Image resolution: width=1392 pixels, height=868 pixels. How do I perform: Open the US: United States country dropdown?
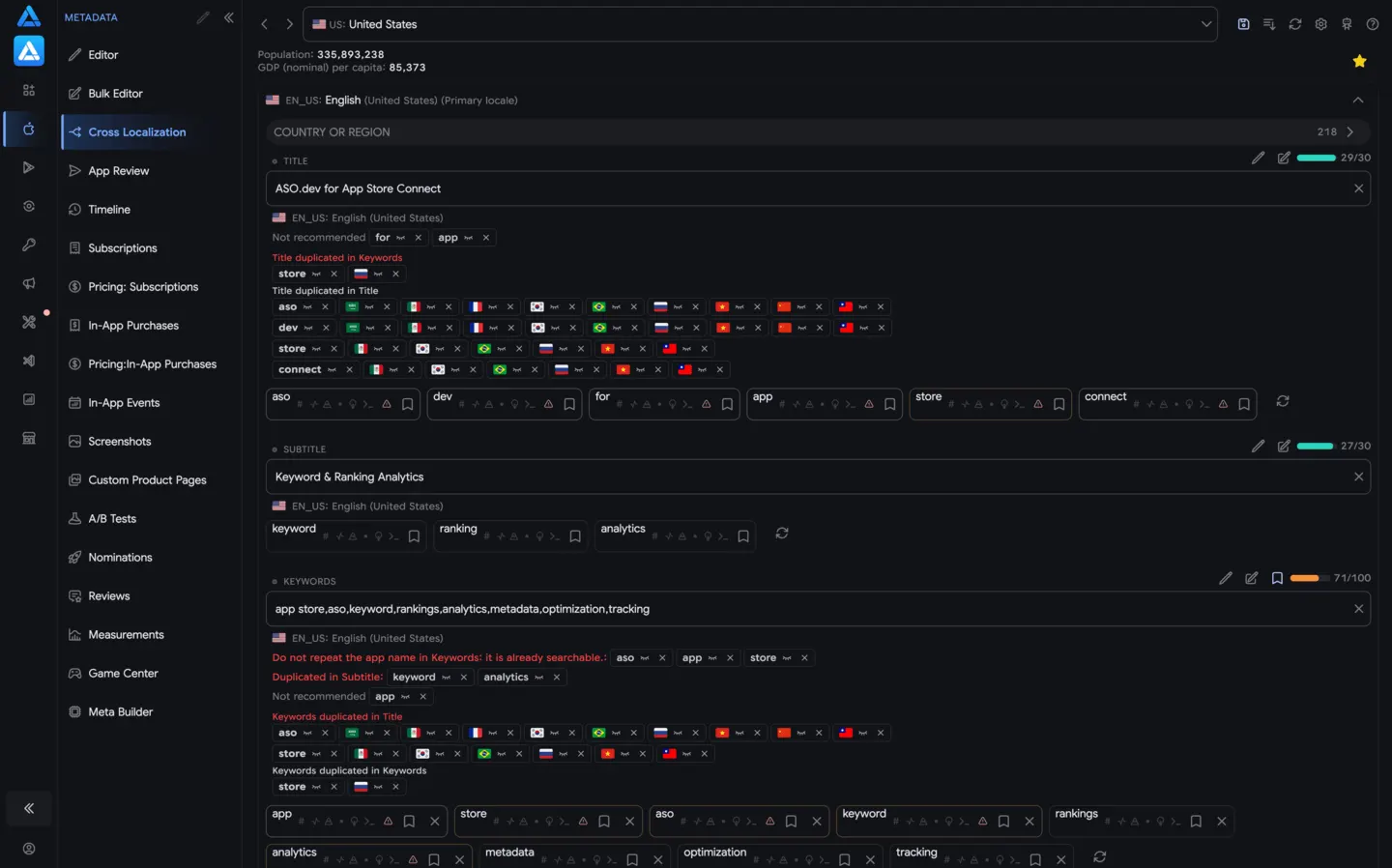761,24
